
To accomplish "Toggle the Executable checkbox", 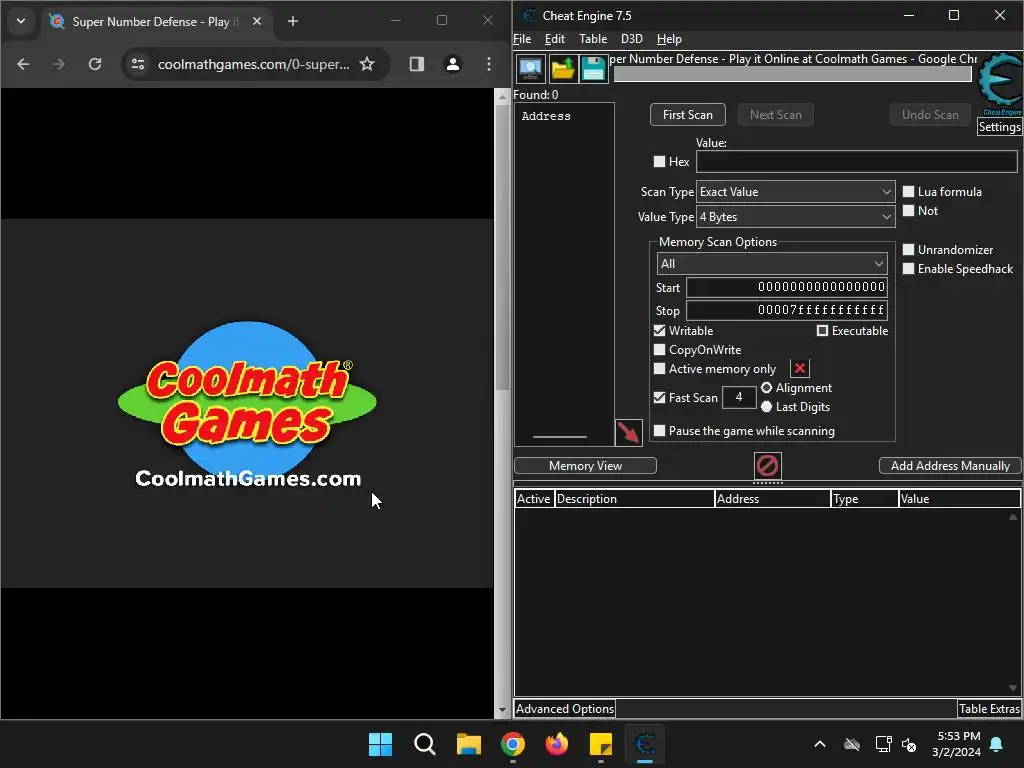I will pos(822,330).
